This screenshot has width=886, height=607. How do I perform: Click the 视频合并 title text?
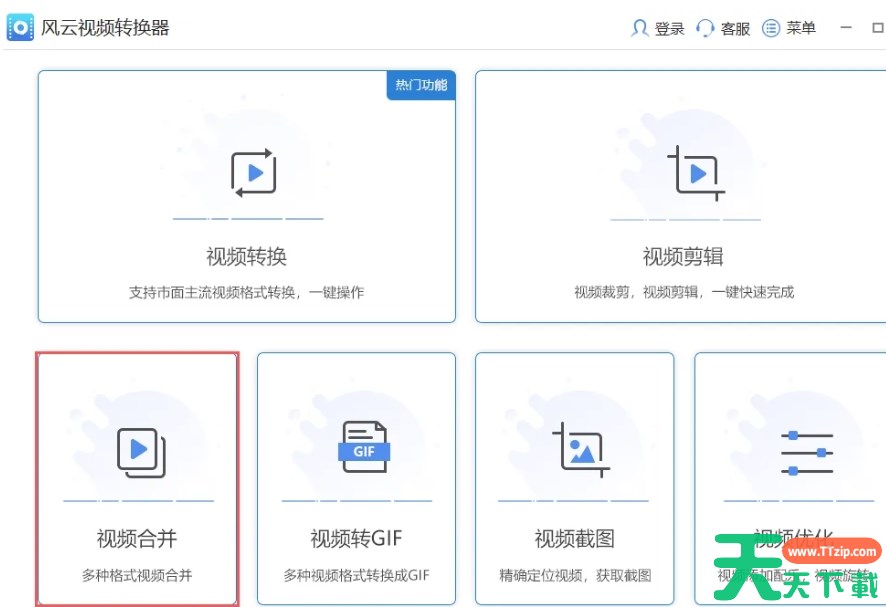click(137, 539)
